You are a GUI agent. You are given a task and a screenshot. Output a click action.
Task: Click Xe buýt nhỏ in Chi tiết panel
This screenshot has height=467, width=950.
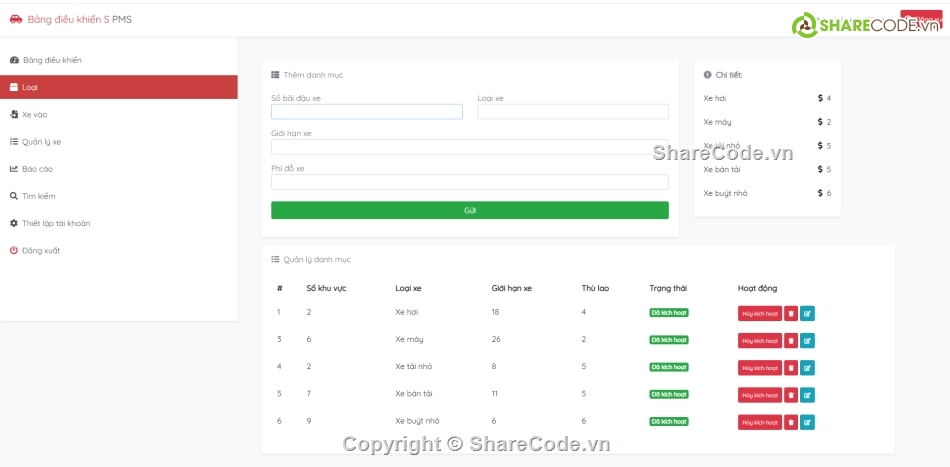[x=725, y=193]
